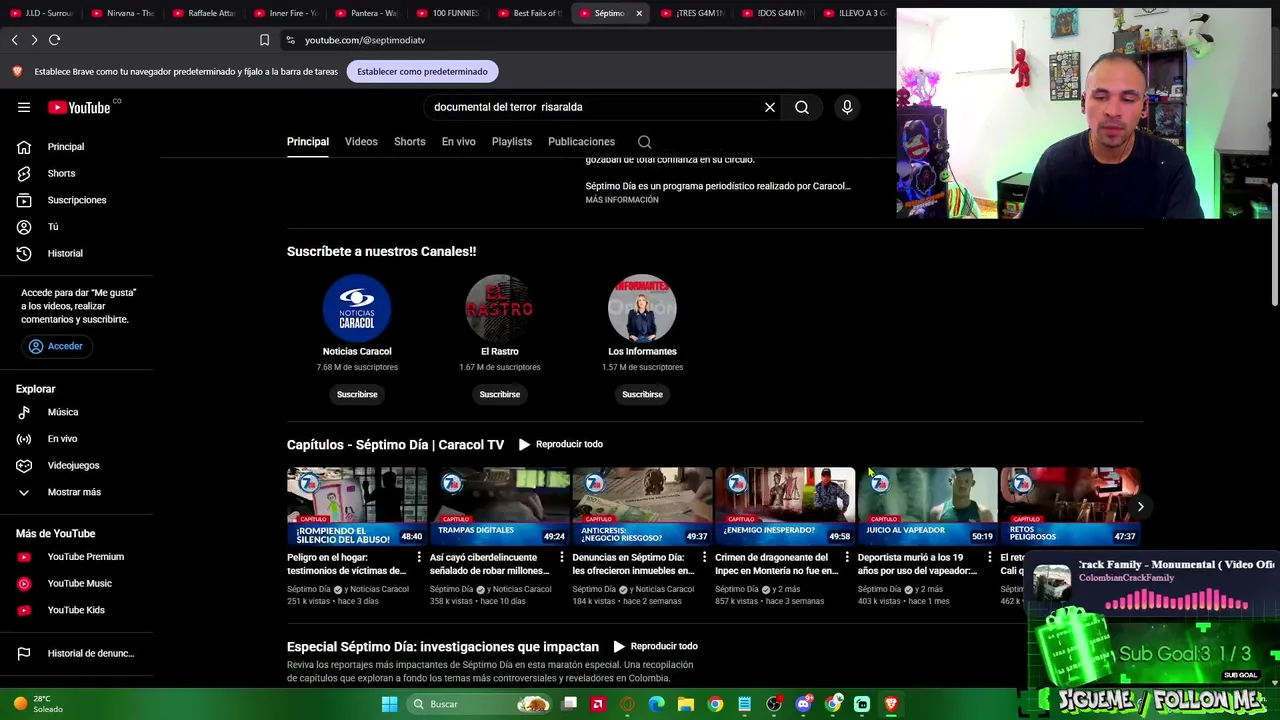1280x720 pixels.
Task: Open YouTube Kids link
Action: point(77,610)
